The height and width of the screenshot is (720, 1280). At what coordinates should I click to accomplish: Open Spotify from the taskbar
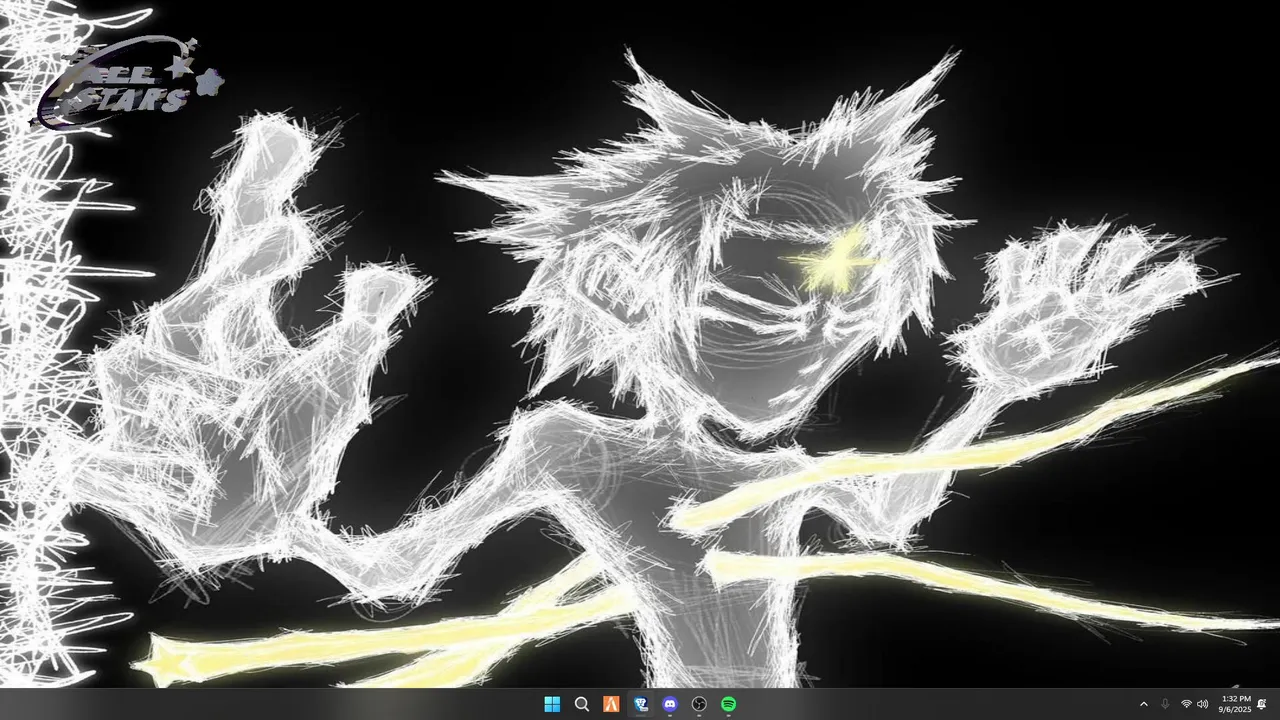click(729, 704)
